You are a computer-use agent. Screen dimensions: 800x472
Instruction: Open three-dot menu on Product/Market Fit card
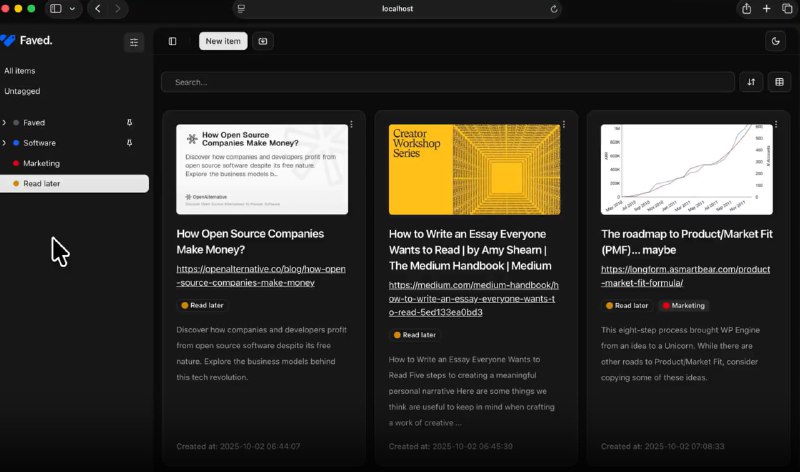[777, 125]
